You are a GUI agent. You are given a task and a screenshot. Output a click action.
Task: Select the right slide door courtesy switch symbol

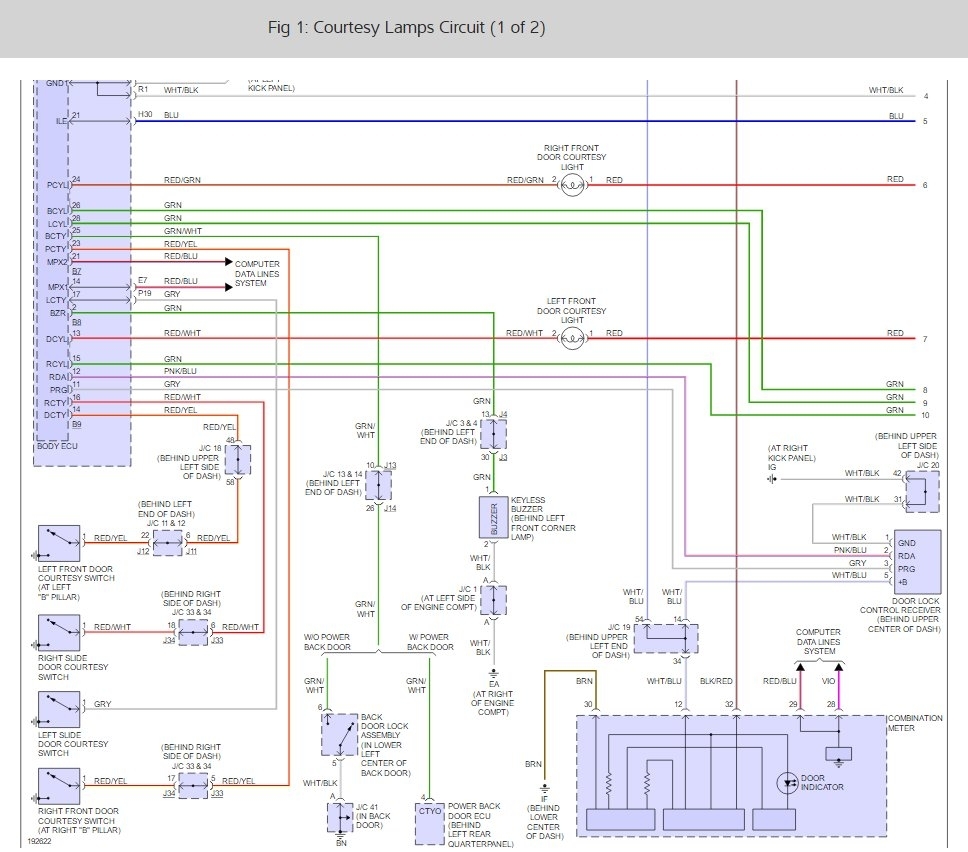pyautogui.click(x=58, y=632)
